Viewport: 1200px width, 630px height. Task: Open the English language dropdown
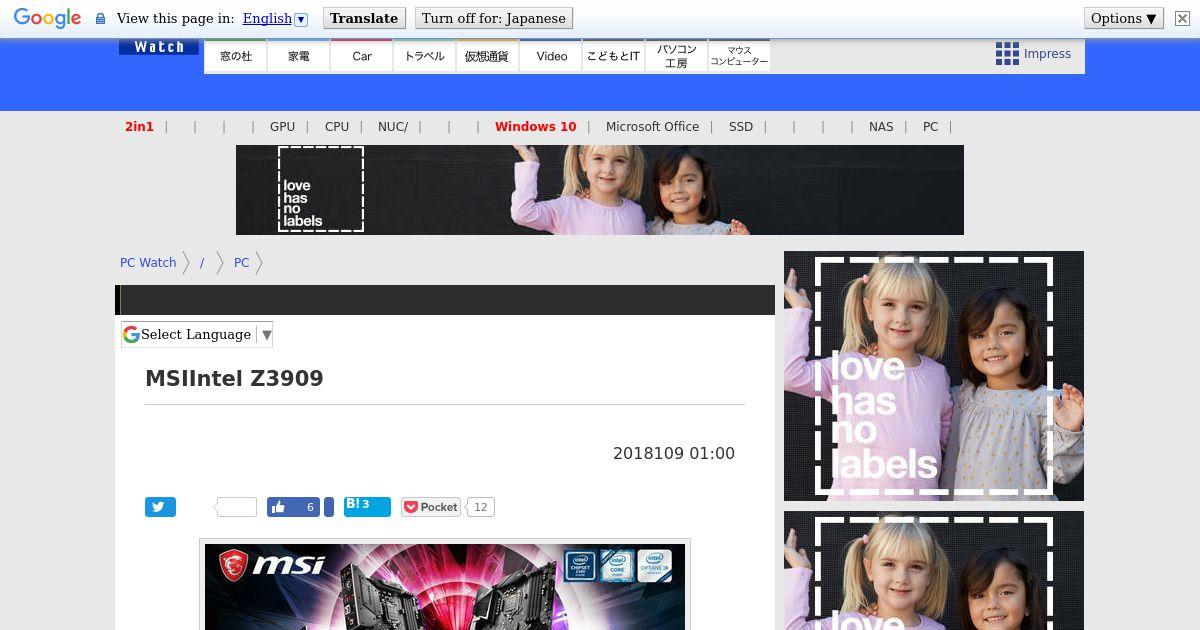coord(275,18)
